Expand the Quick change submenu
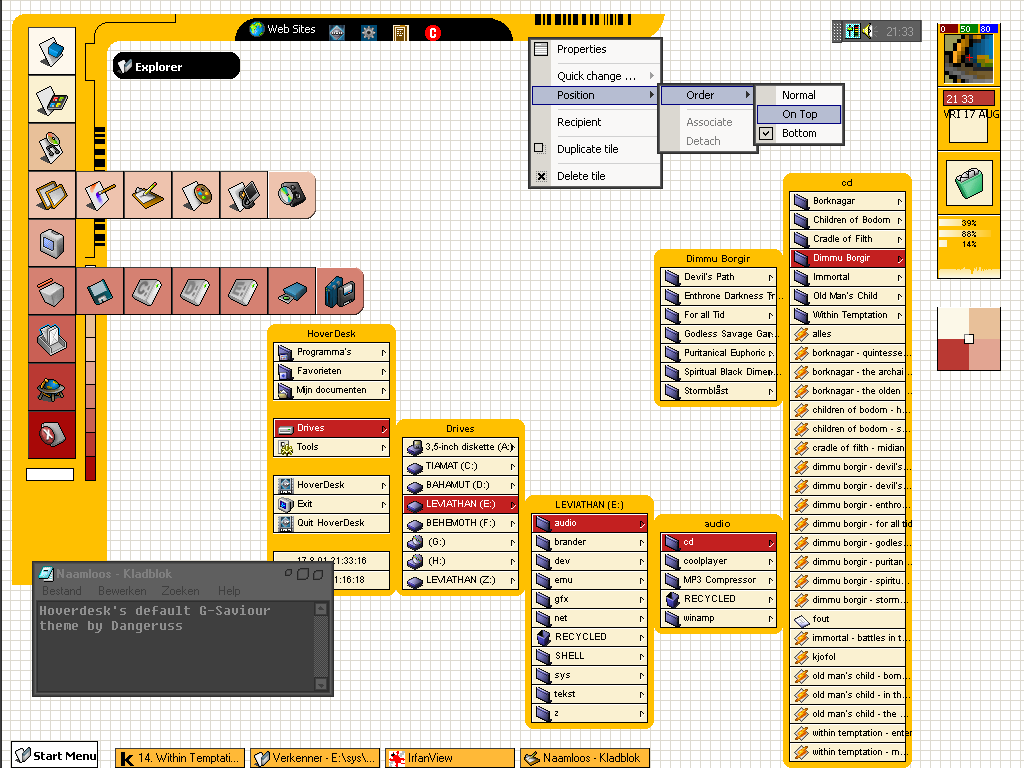This screenshot has width=1024, height=768. [595, 76]
